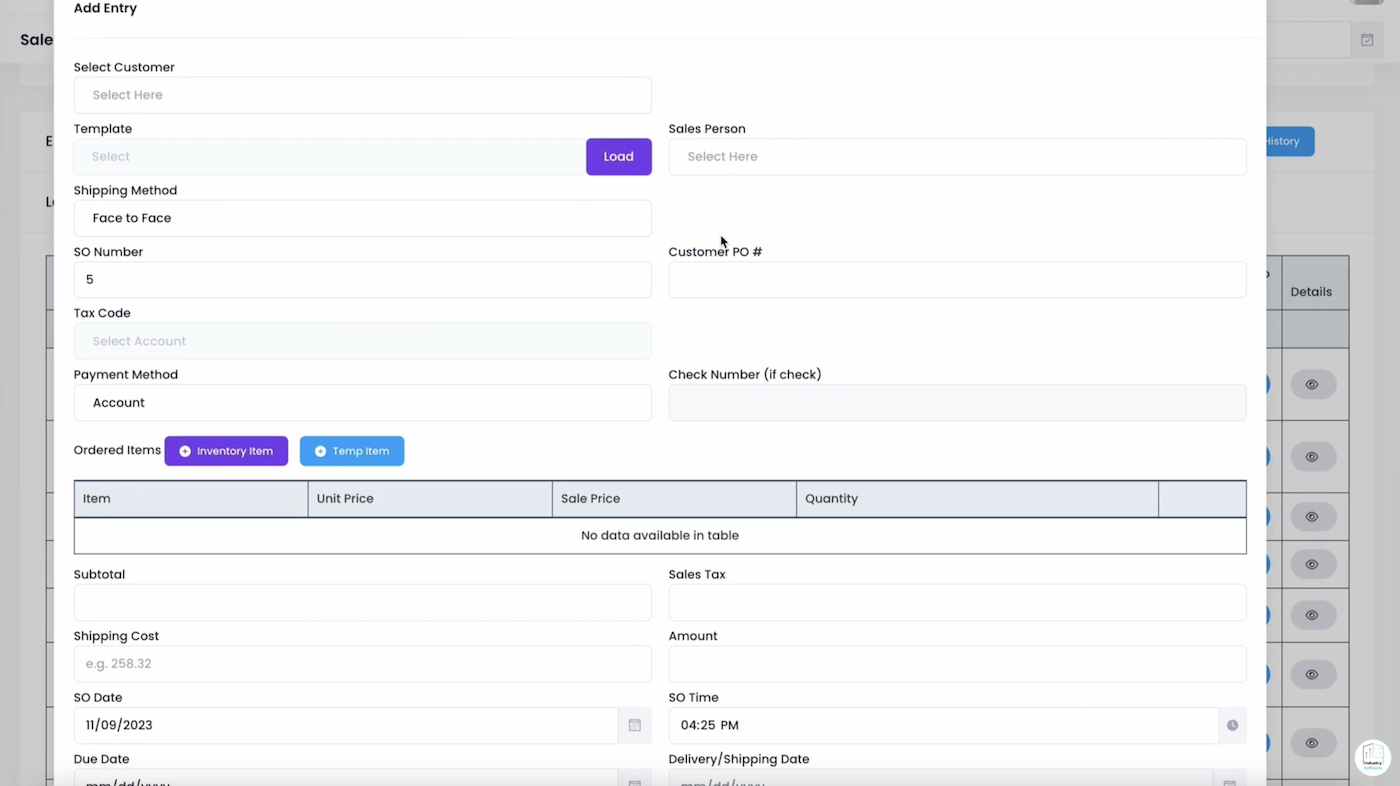Open the calendar picker for SO Date
Viewport: 1400px width, 786px height.
coord(634,725)
